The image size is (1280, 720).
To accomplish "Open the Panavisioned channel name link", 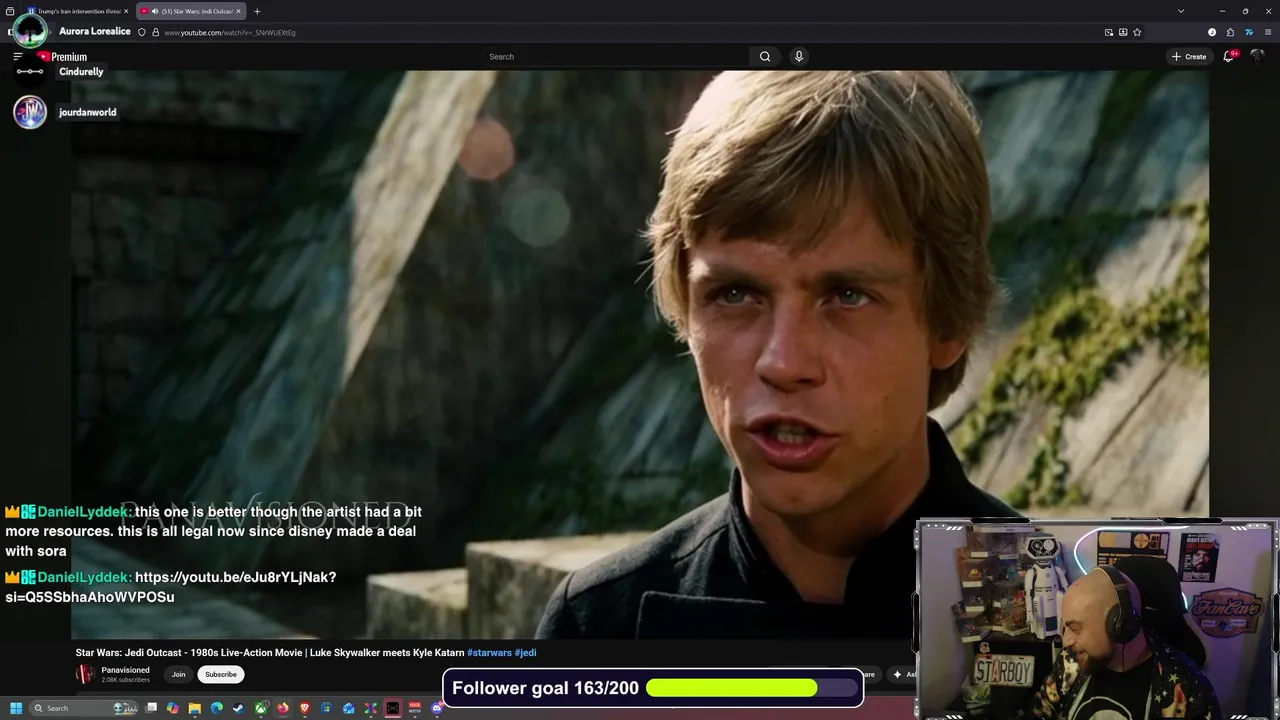I will pos(125,670).
